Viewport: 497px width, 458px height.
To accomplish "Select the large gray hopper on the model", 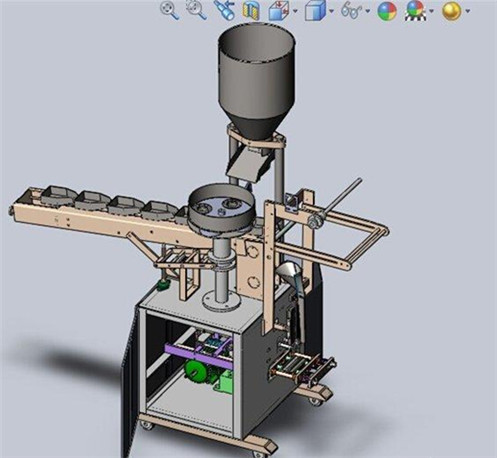I will (257, 83).
